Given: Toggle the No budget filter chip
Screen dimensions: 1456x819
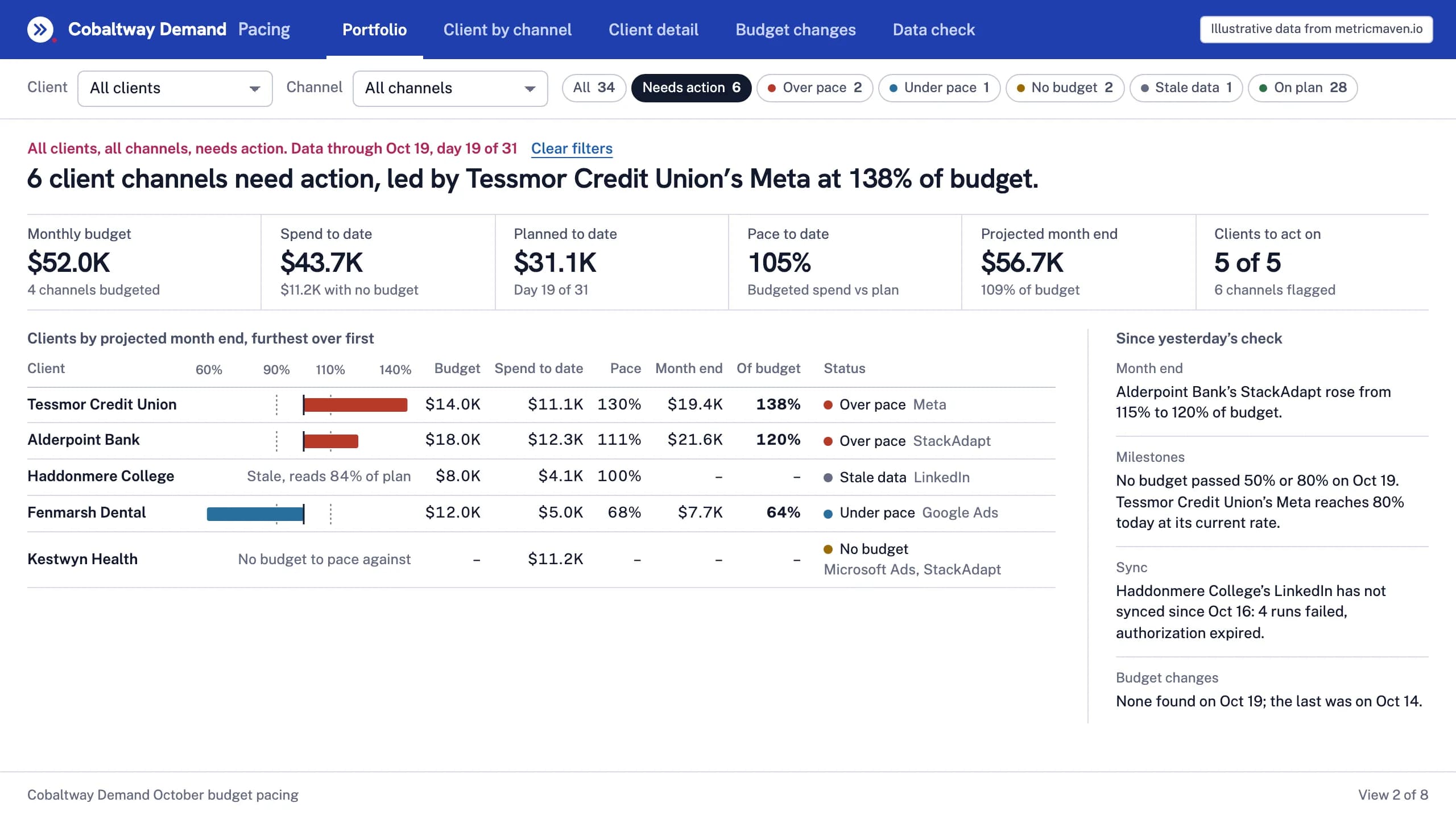Looking at the screenshot, I should tap(1065, 88).
